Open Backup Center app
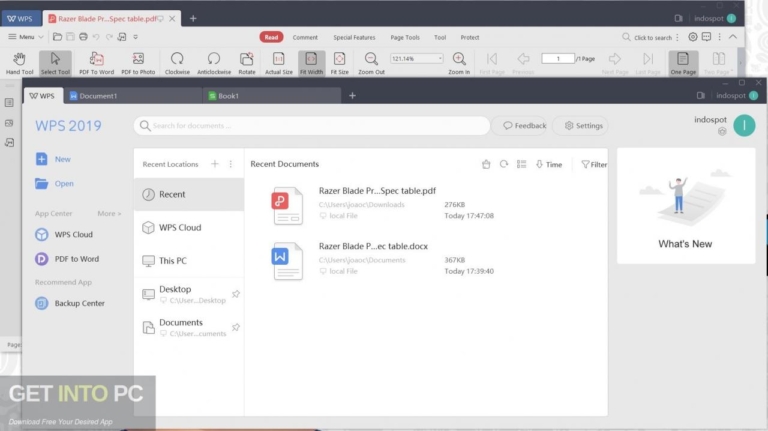This screenshot has height=431, width=768. pos(70,303)
